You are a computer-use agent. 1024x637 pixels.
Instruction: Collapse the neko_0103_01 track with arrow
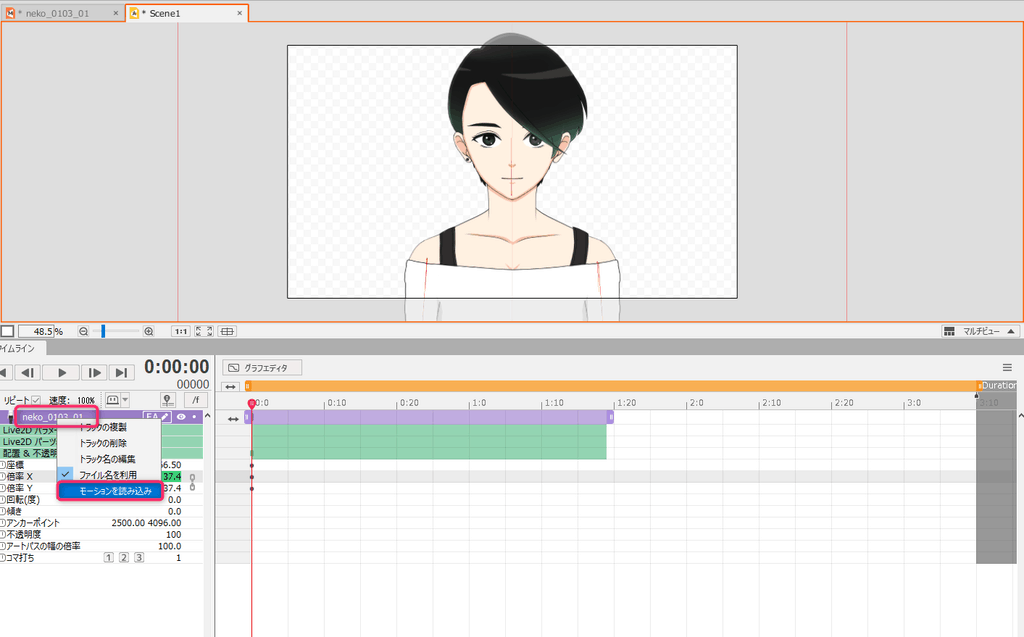pyautogui.click(x=12, y=416)
